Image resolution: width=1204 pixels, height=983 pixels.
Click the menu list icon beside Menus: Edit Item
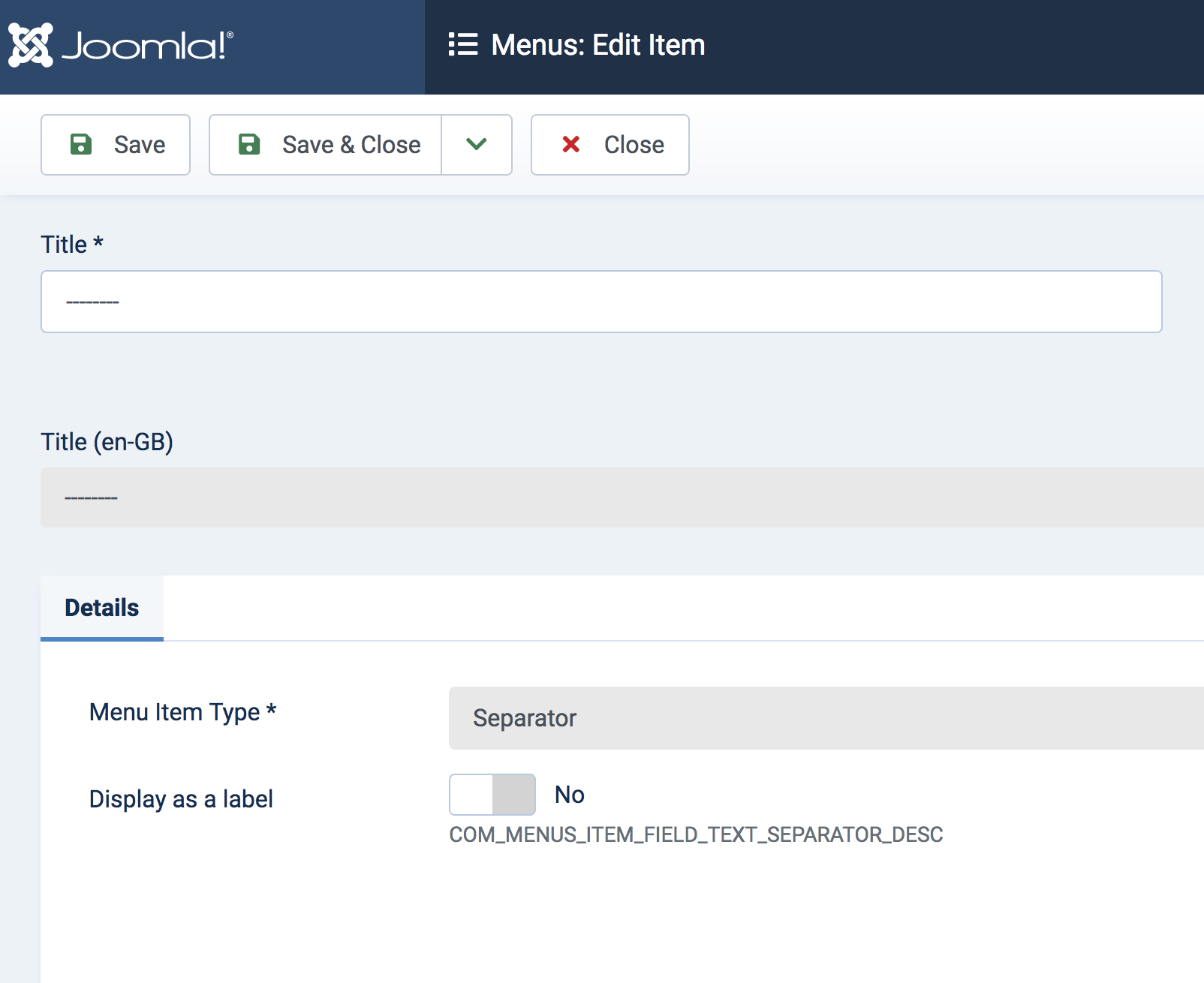463,44
